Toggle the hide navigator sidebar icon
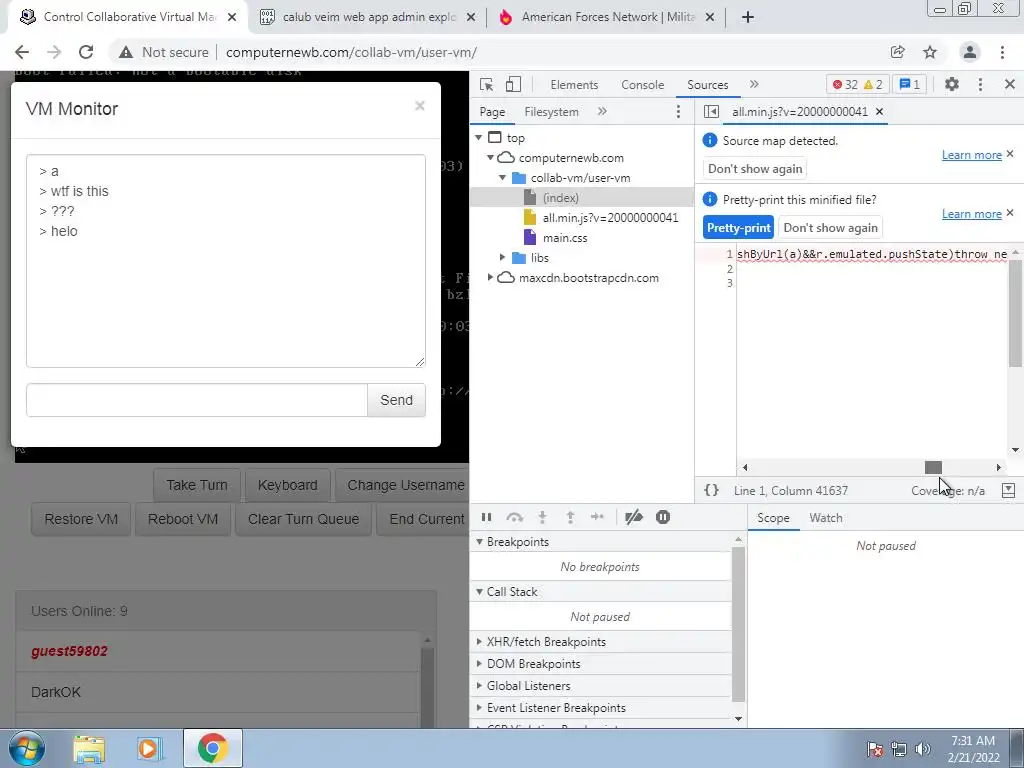 [x=711, y=112]
